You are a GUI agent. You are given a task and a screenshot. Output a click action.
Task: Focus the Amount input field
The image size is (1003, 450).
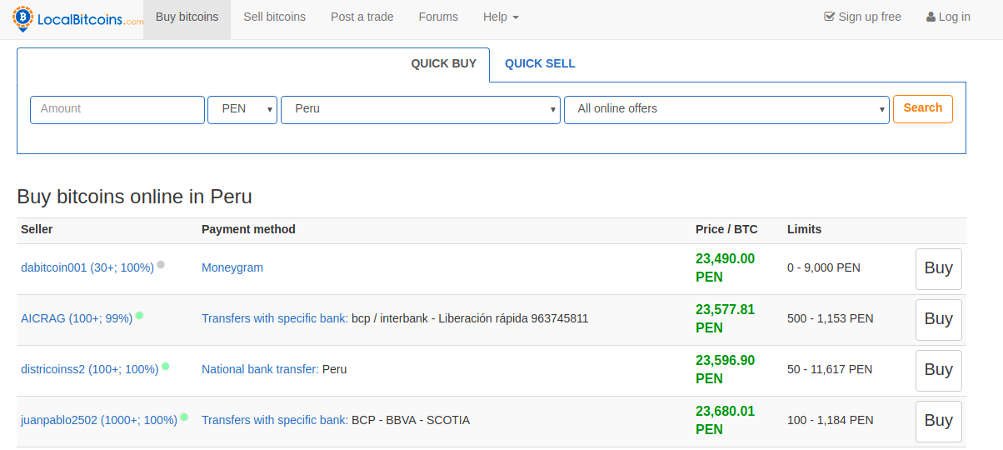(117, 109)
